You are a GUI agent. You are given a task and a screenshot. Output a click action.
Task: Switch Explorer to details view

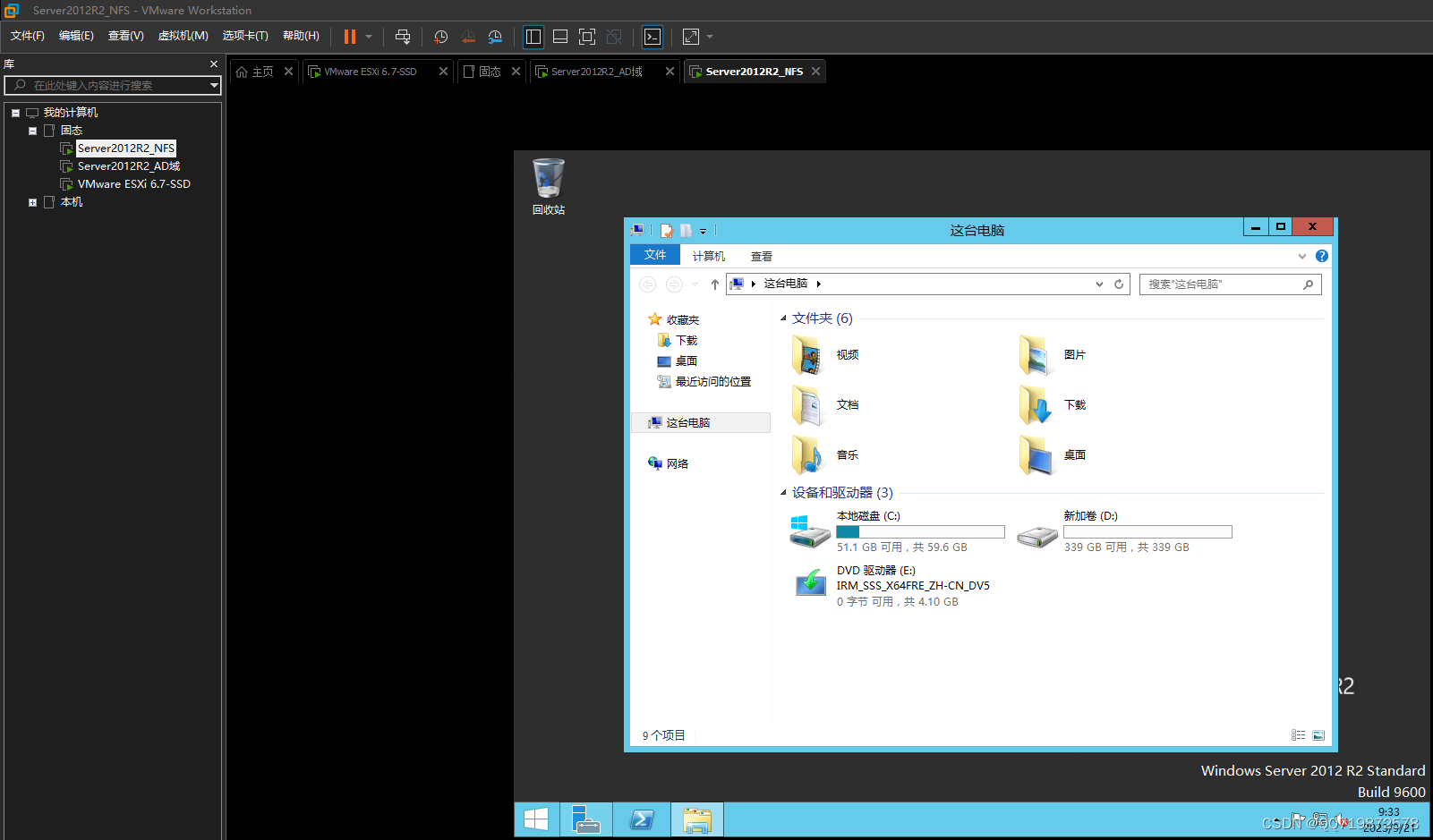(1298, 735)
